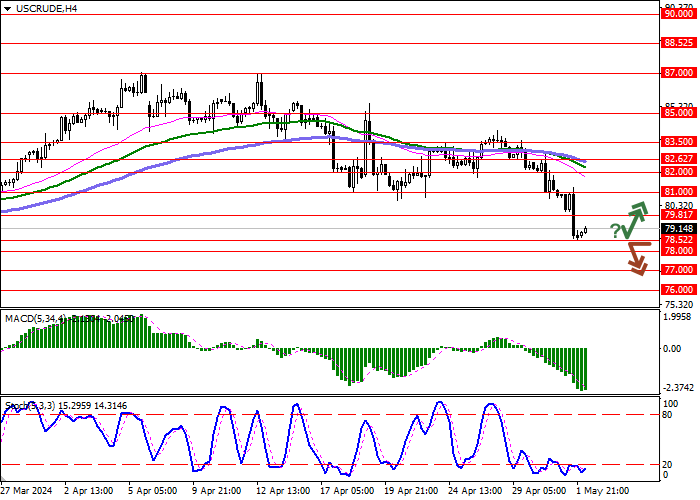
Task: Click the Stochastic scale value 80
Action: [667, 415]
